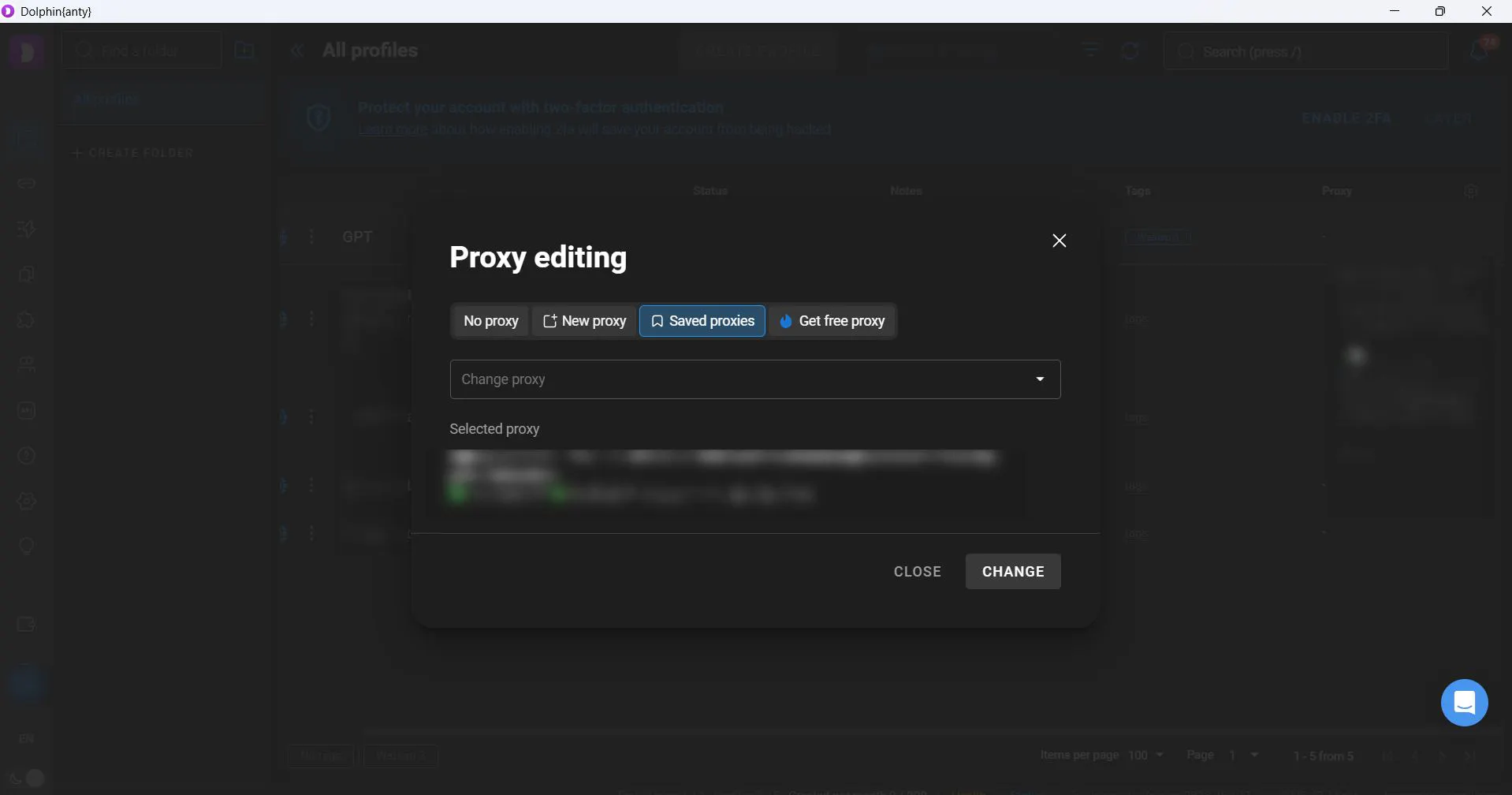Restore down the Dolphin{anty} window
Screen dimensions: 1512x795
coord(1440,11)
